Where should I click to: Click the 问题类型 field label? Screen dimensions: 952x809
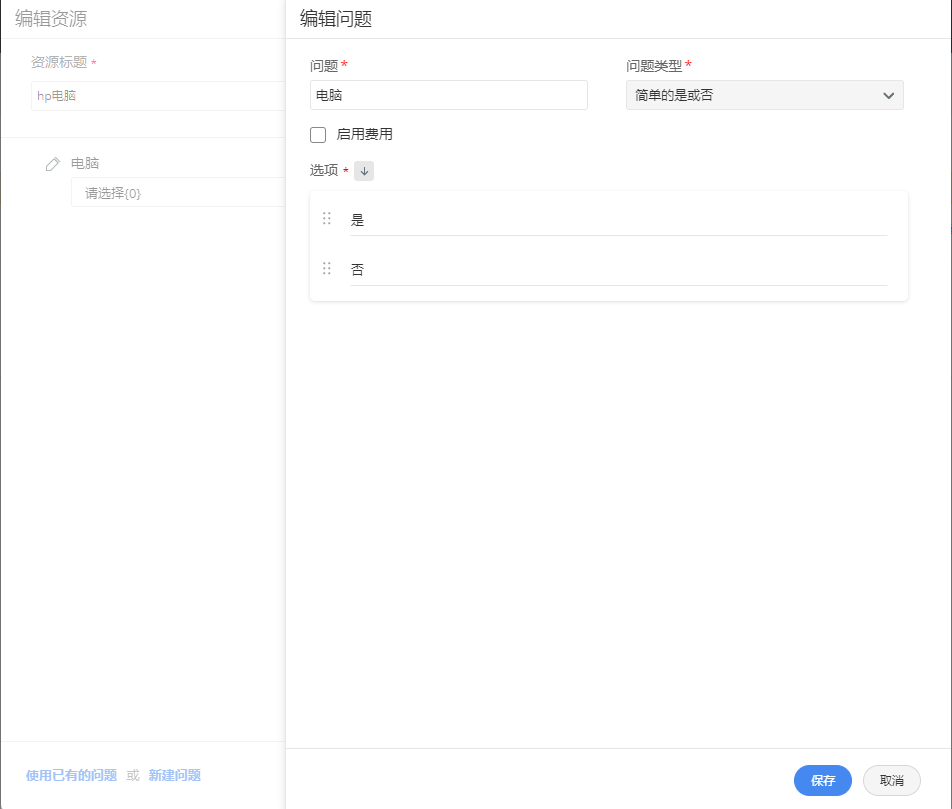654,66
